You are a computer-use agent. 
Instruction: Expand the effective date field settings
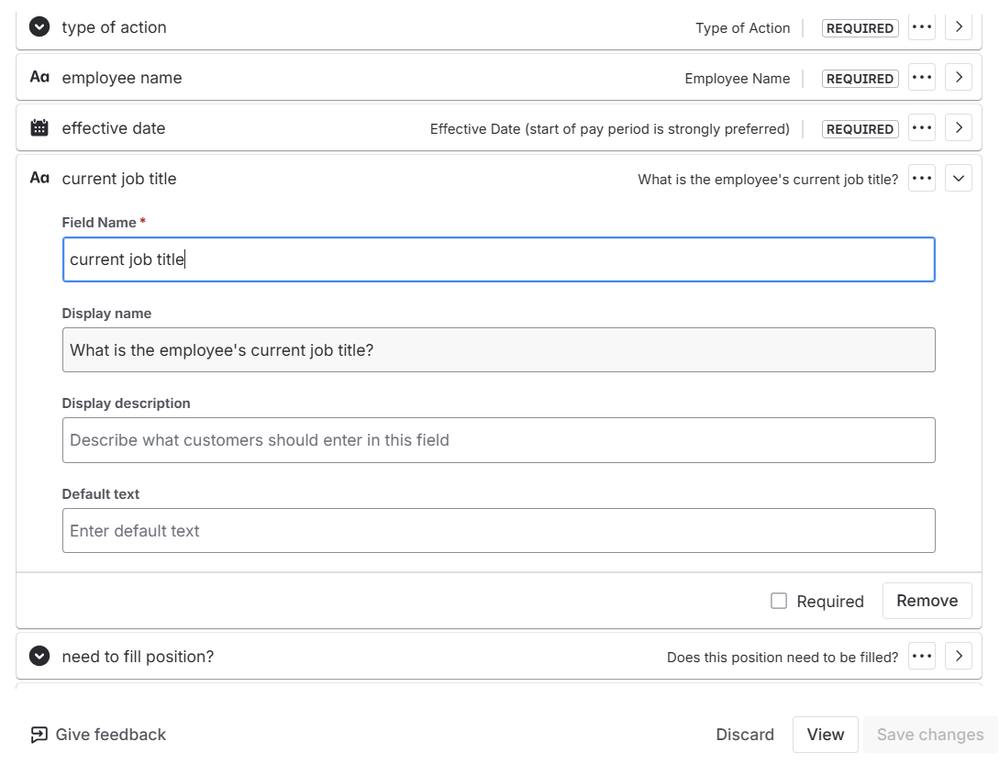[958, 127]
